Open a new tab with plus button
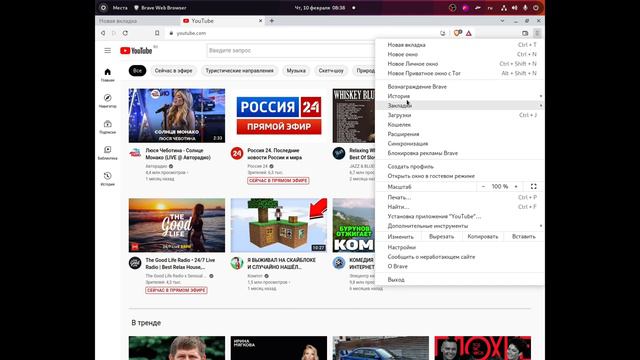The width and height of the screenshot is (640, 360). coord(271,21)
